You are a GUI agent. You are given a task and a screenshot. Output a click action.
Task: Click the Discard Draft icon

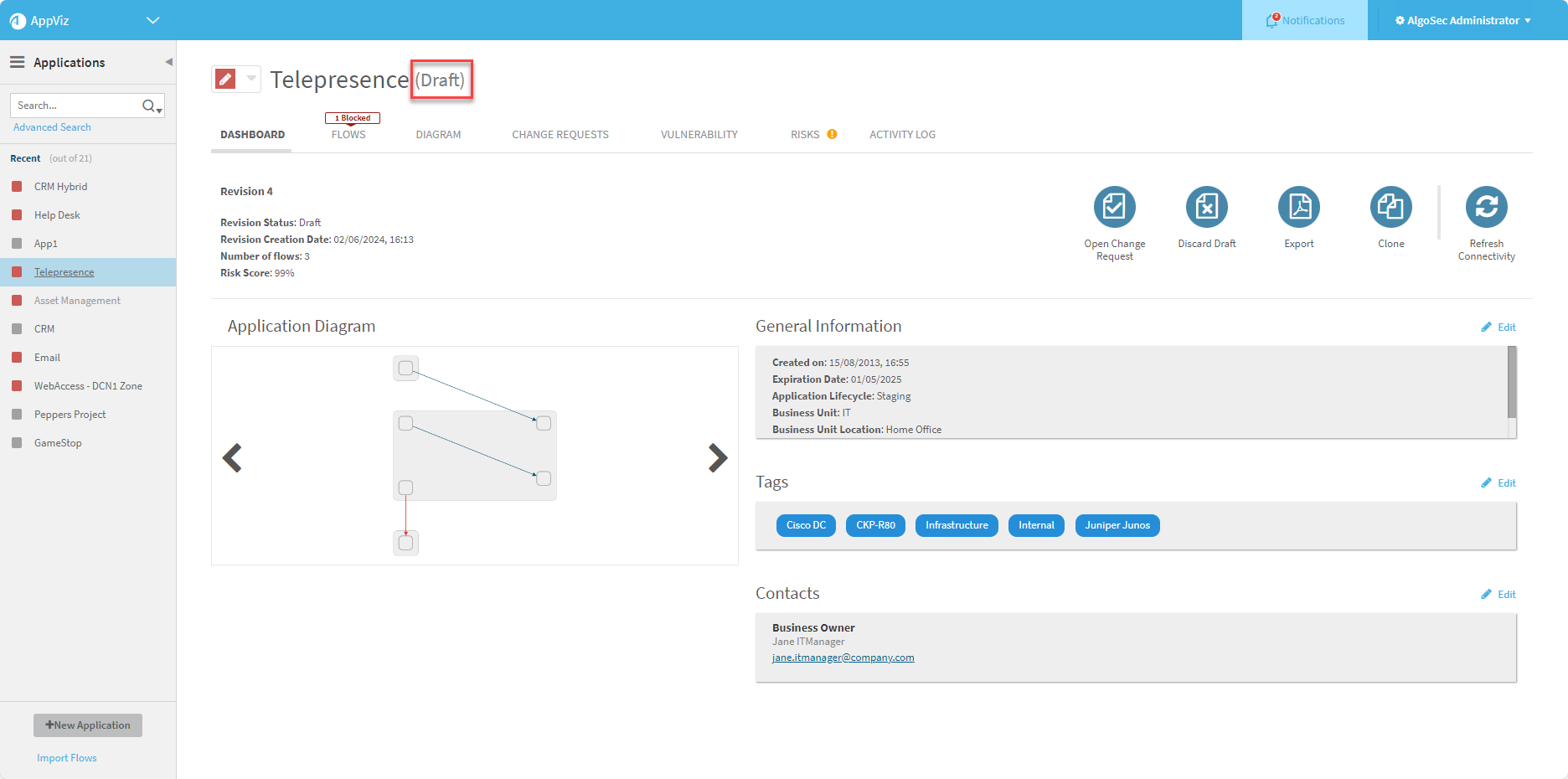[1206, 207]
